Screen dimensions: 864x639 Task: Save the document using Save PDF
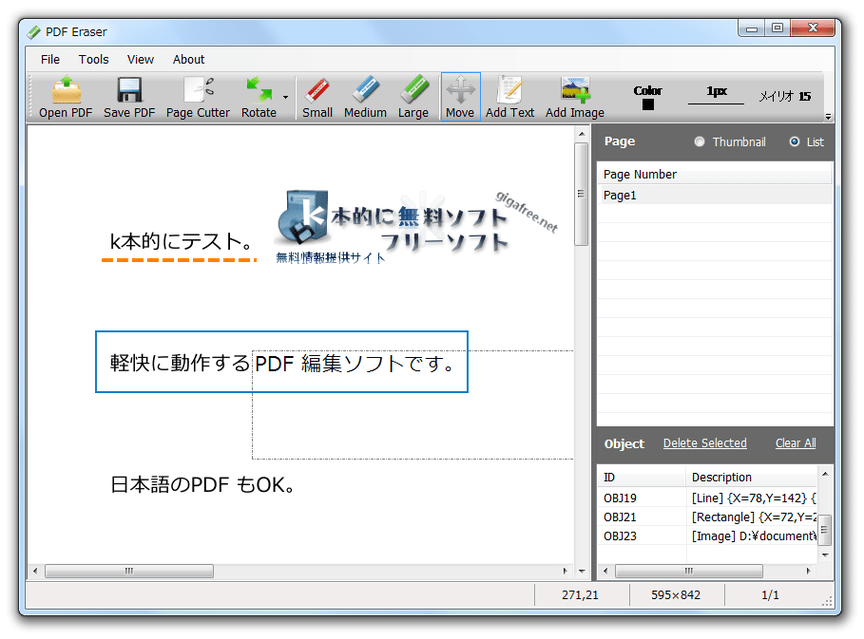tap(129, 97)
